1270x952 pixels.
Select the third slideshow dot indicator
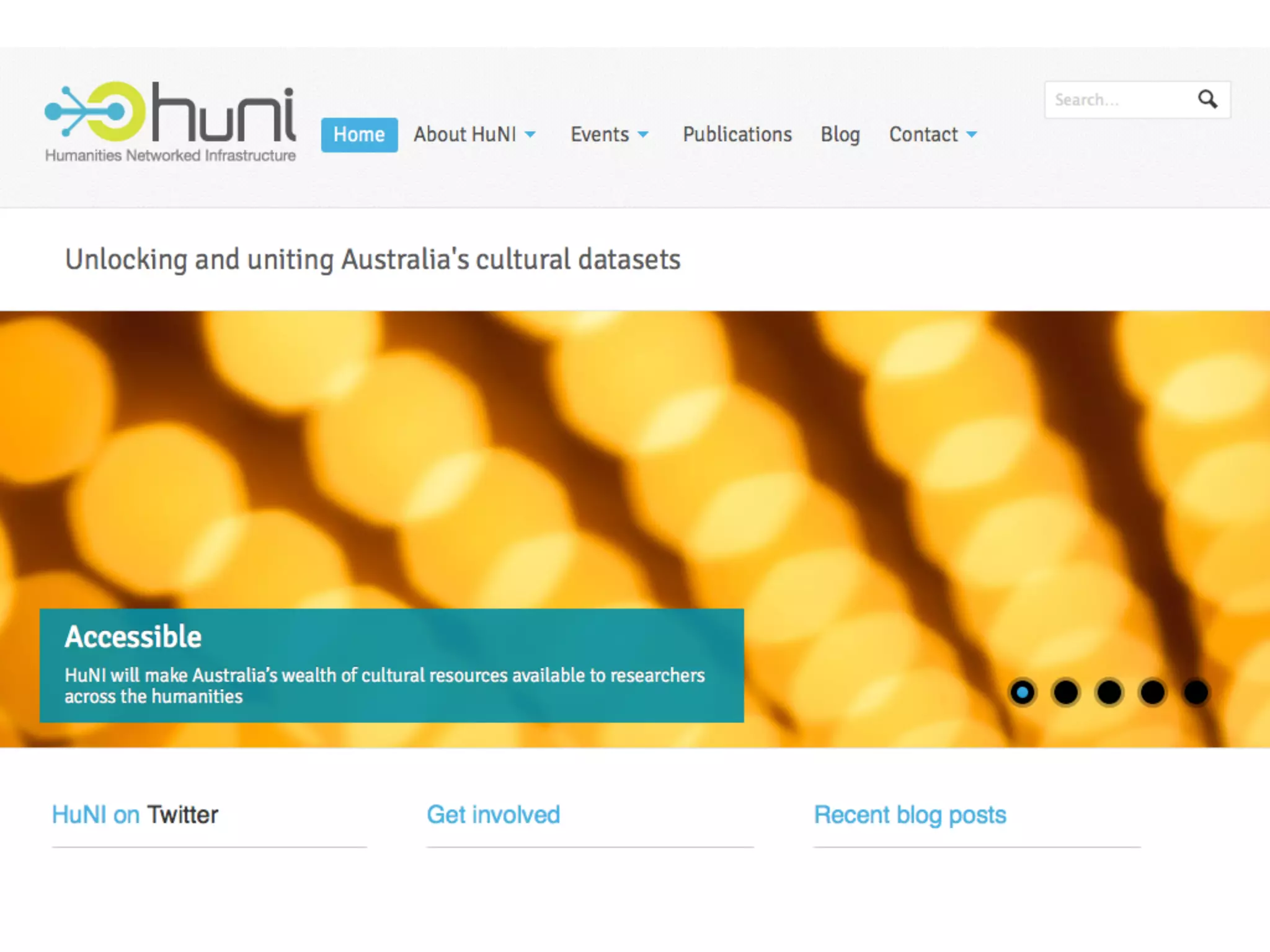click(1109, 692)
